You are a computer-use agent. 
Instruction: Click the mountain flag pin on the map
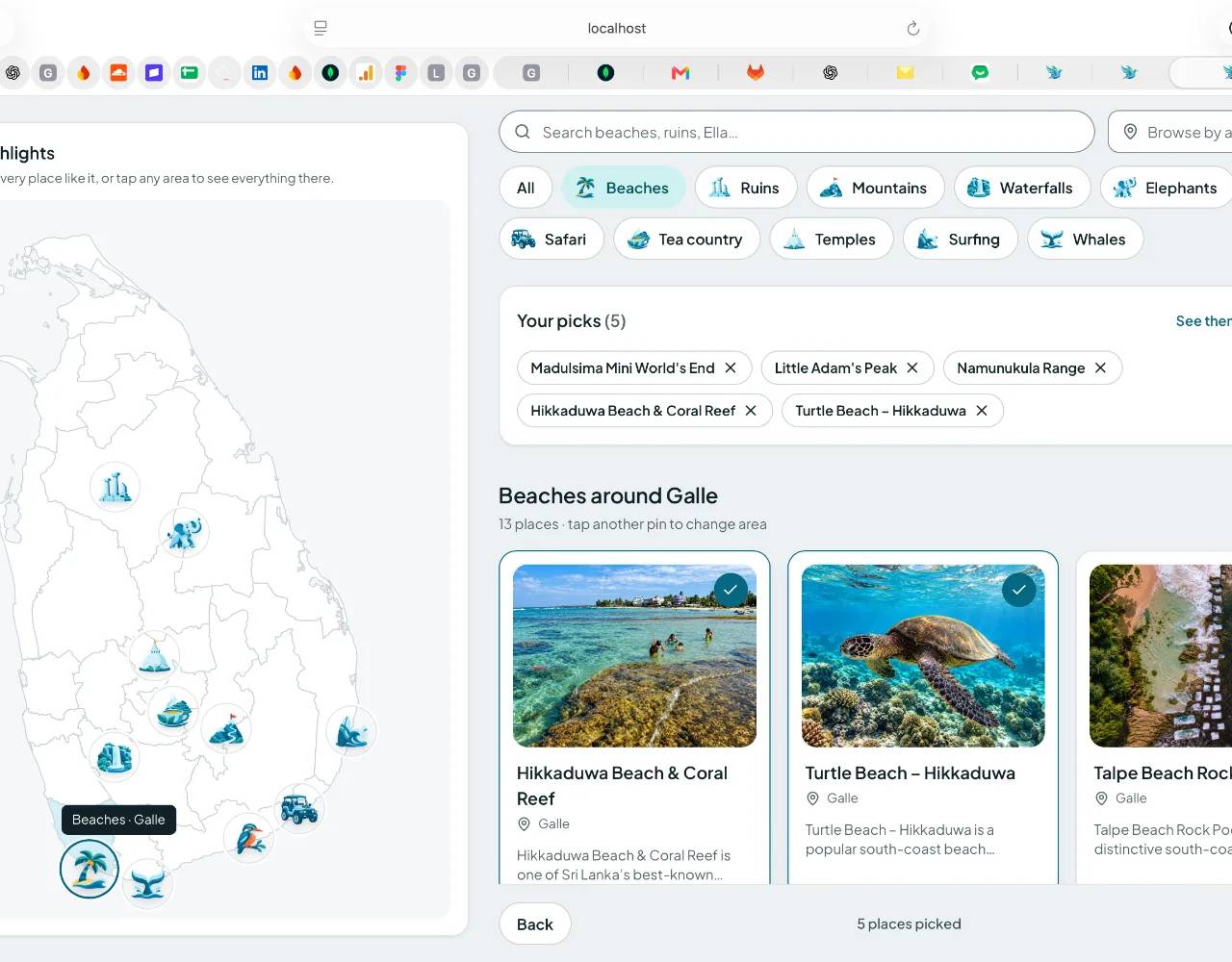[x=226, y=730]
